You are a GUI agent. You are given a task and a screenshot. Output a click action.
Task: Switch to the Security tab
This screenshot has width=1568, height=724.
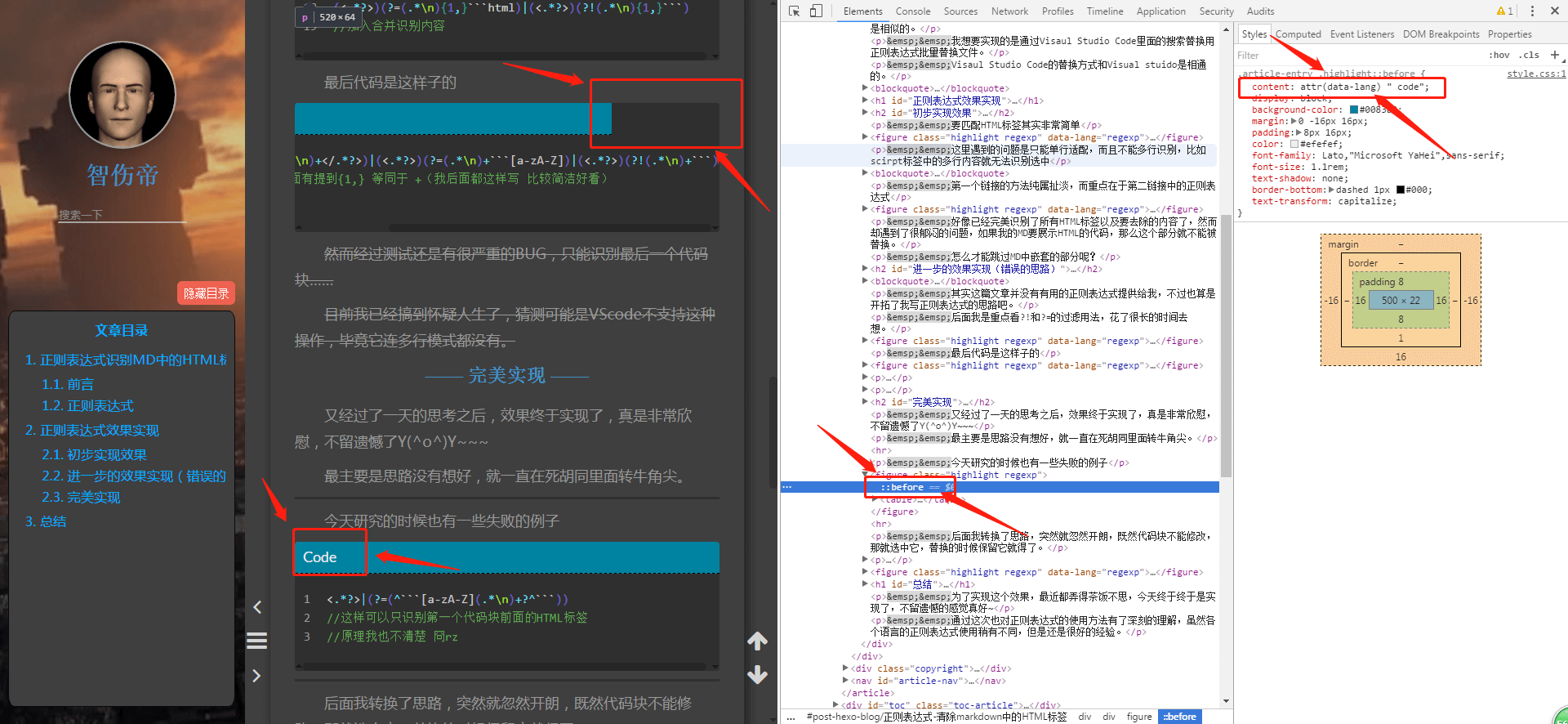click(1216, 11)
